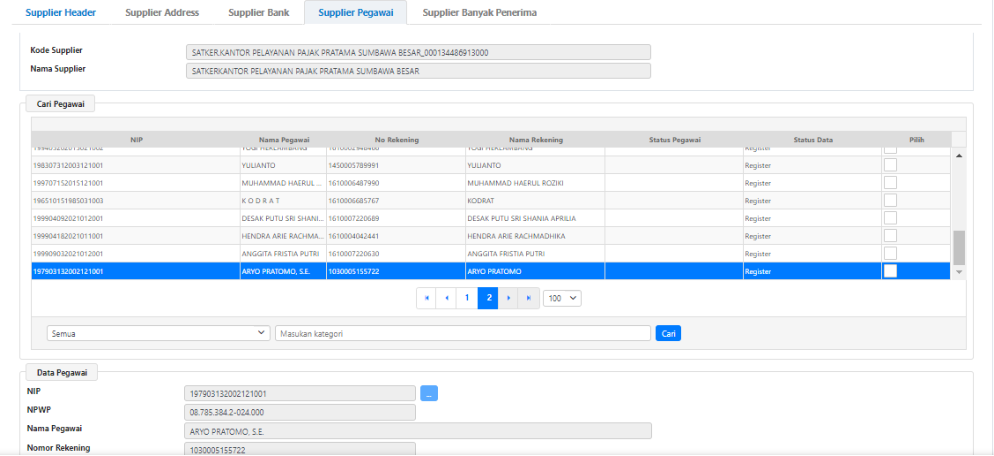This screenshot has height=456, width=994.
Task: Click the NIP lookup ellipsis button
Action: pyautogui.click(x=429, y=393)
